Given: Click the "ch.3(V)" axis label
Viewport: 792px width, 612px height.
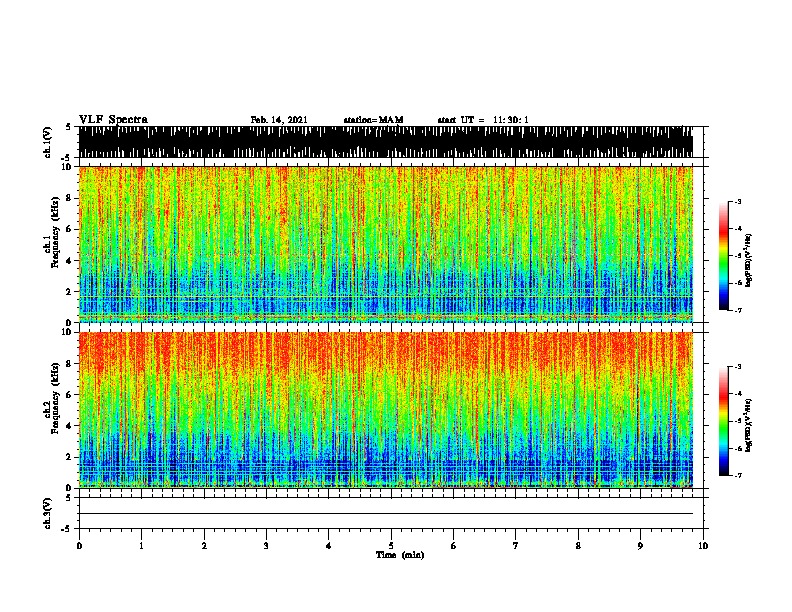Looking at the screenshot, I should coord(48,513).
